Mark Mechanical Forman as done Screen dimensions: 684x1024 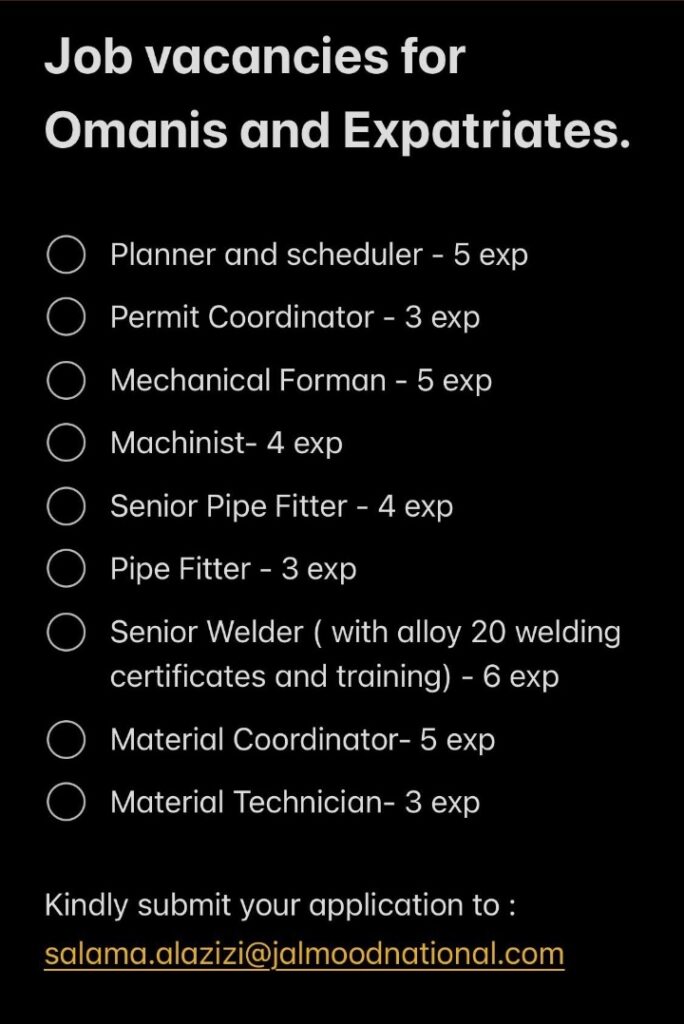point(66,381)
